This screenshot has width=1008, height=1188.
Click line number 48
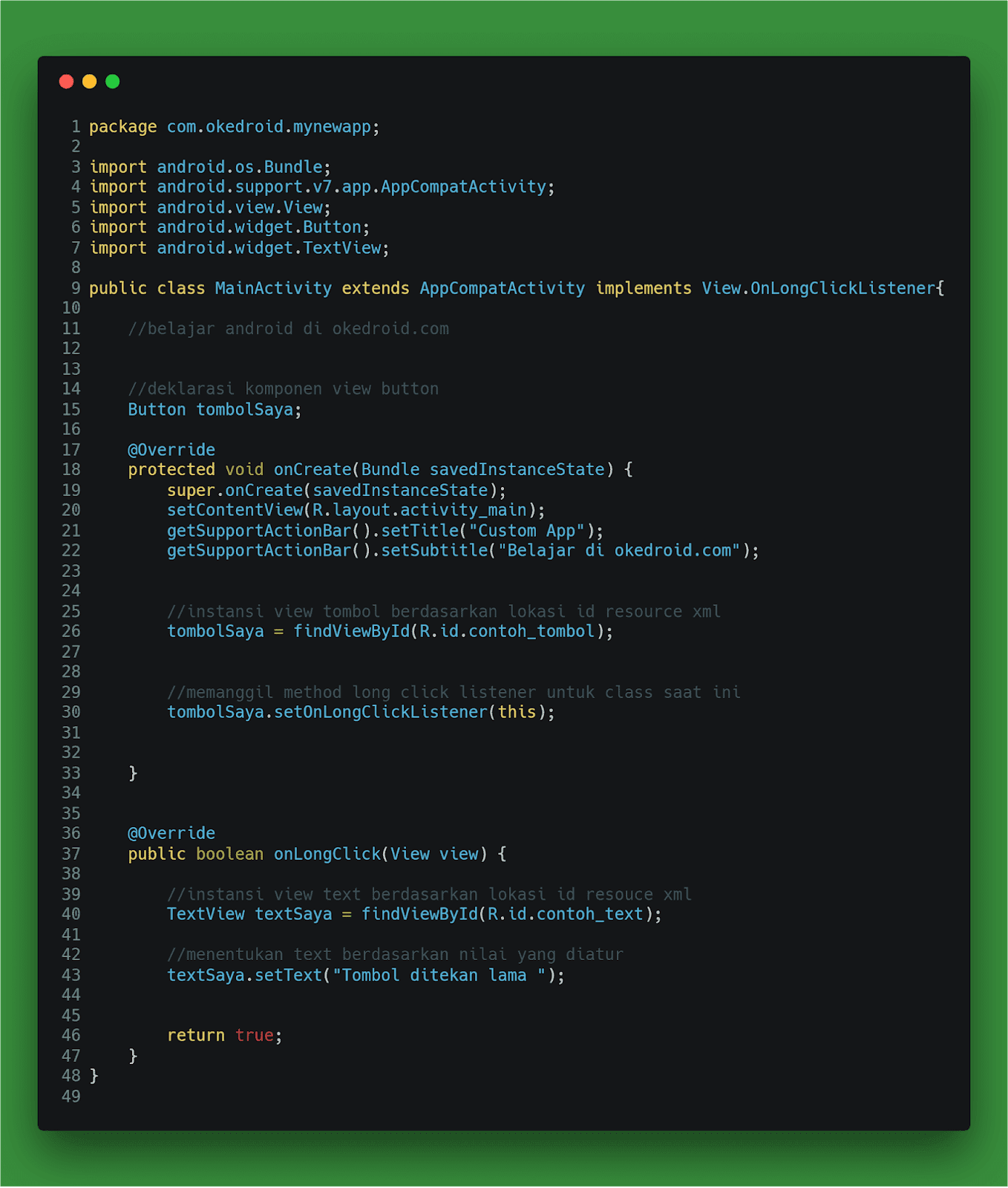click(x=71, y=1076)
